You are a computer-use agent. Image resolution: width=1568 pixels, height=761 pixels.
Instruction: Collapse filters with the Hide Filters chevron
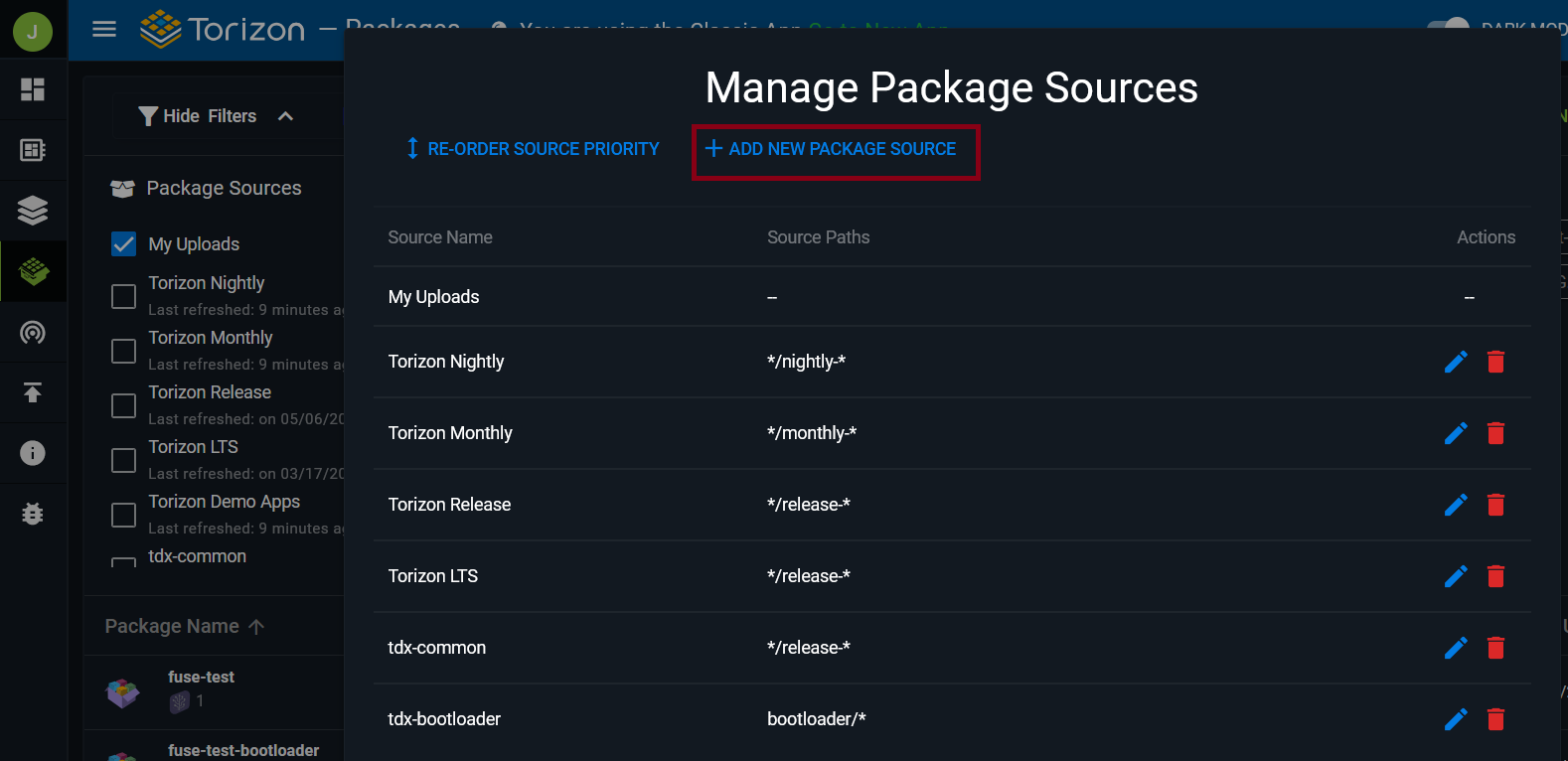[285, 116]
